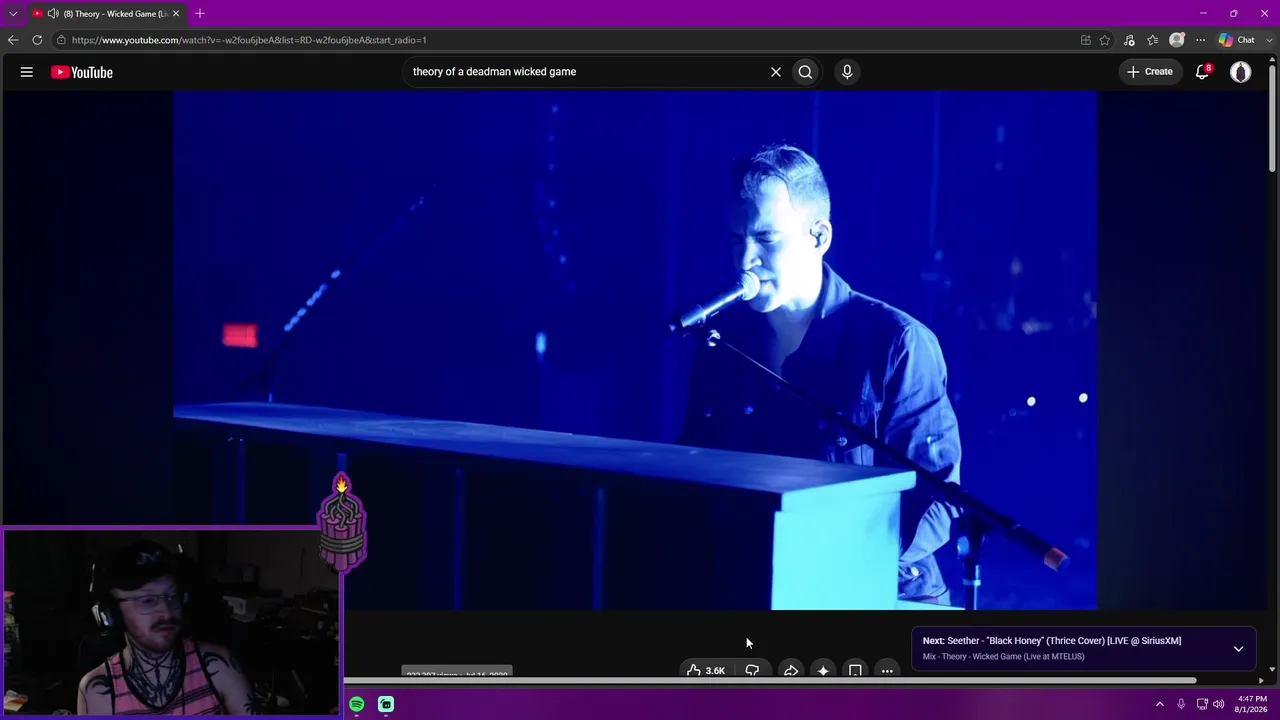The width and height of the screenshot is (1280, 720).
Task: Click the video player to pause
Action: 635,350
